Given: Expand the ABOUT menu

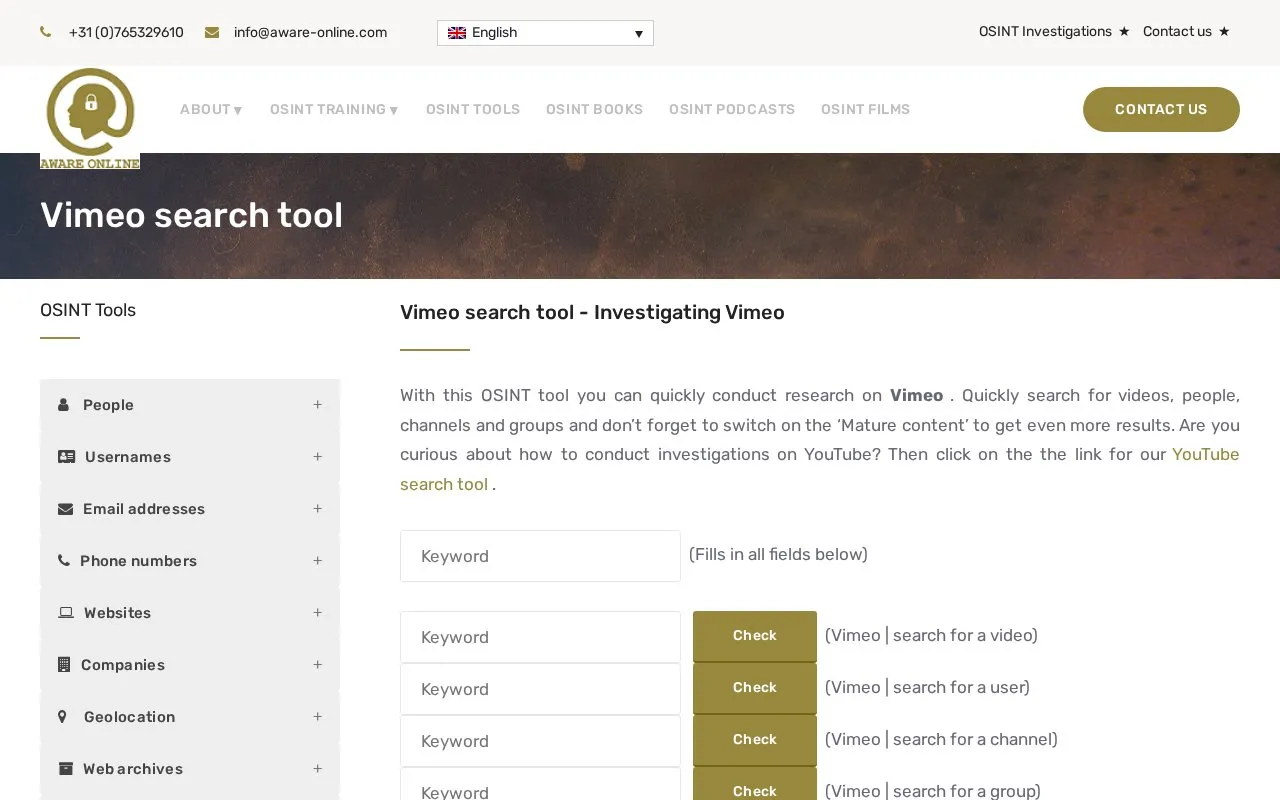Looking at the screenshot, I should pos(211,110).
